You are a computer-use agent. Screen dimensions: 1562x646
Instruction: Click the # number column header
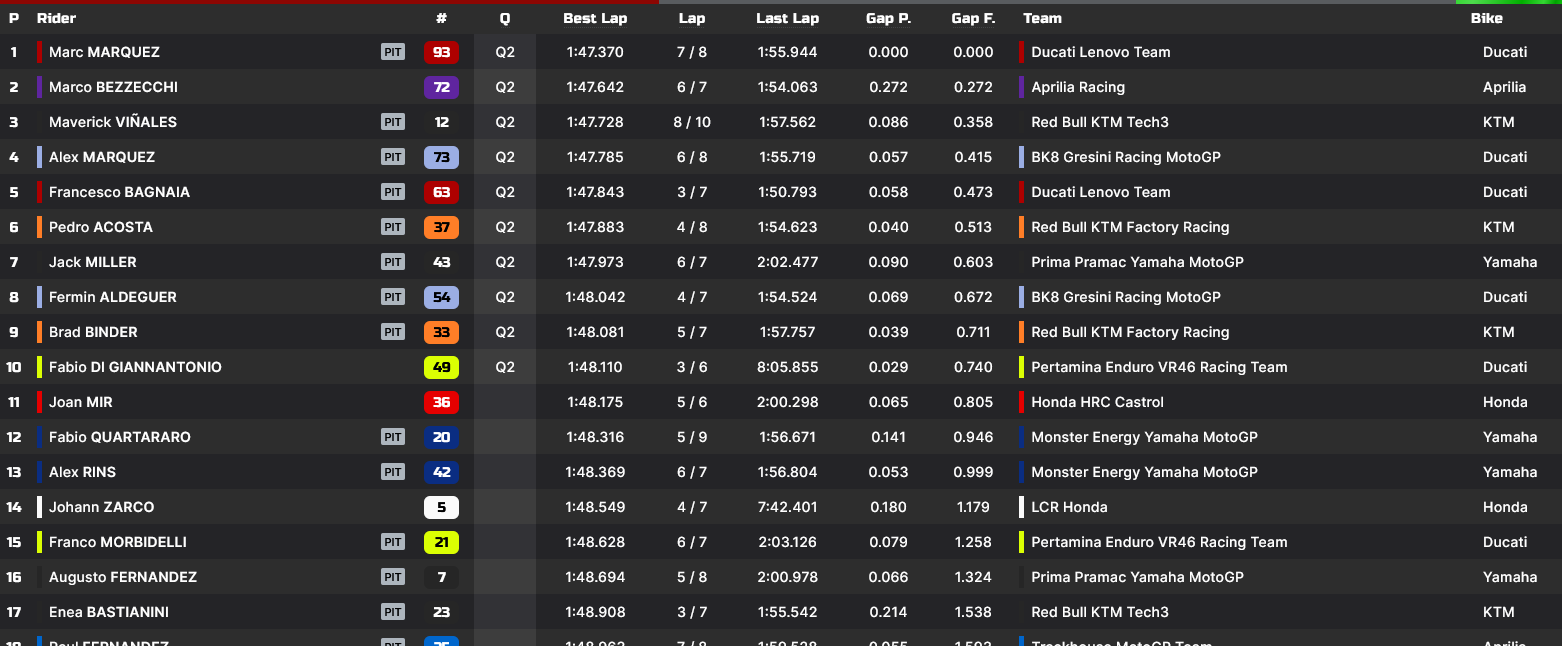tap(441, 18)
